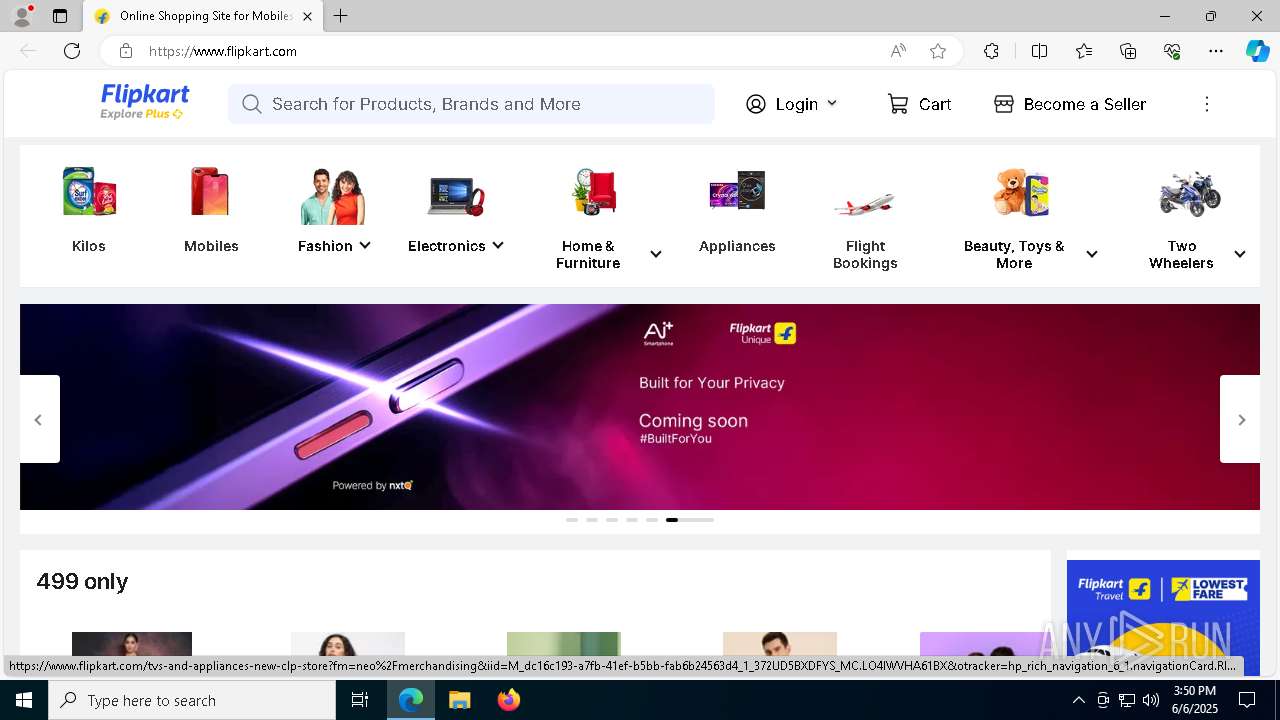
Task: Open the taskbar clock and date
Action: (1194, 700)
